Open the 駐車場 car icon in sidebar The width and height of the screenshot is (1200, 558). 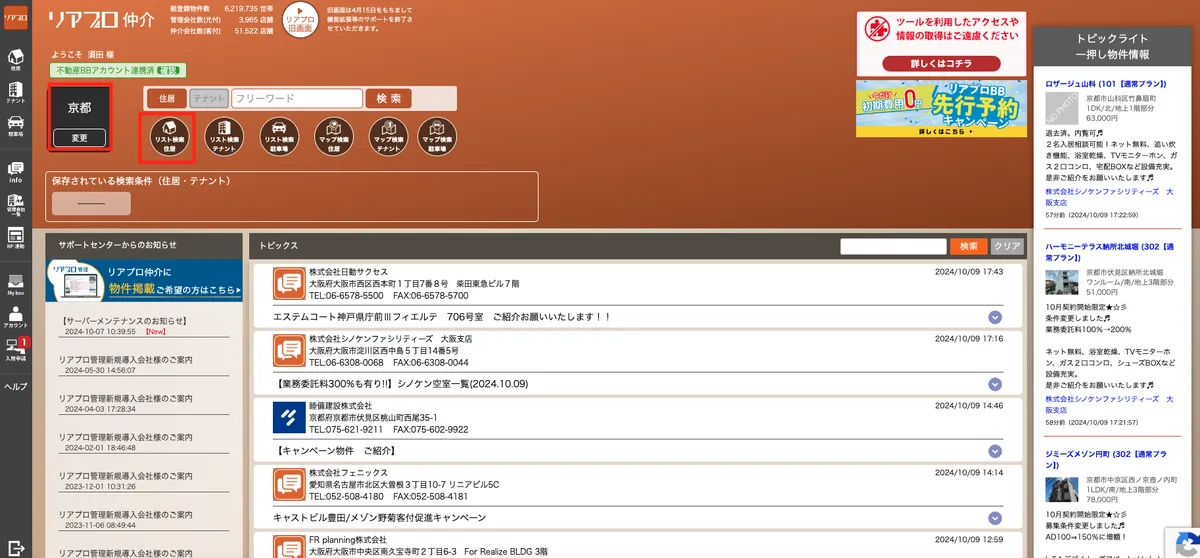(15, 124)
